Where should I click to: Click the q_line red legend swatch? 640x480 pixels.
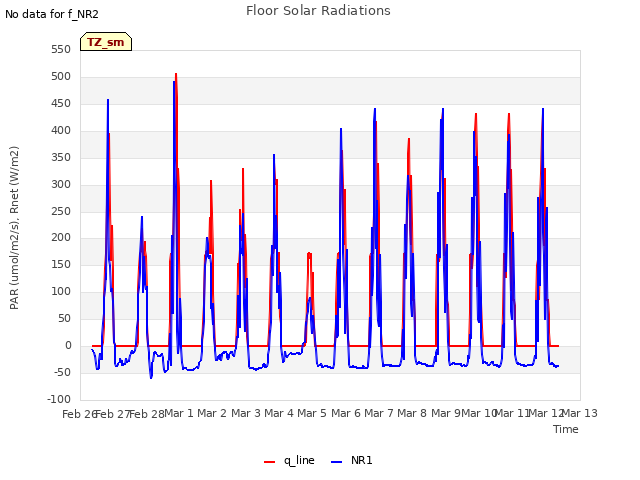coord(269,462)
